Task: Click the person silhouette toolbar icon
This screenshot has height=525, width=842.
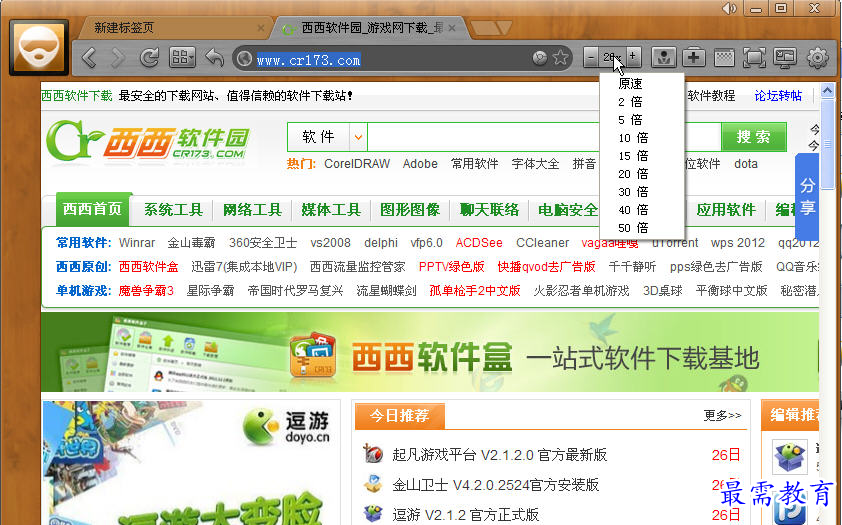Action: [663, 57]
